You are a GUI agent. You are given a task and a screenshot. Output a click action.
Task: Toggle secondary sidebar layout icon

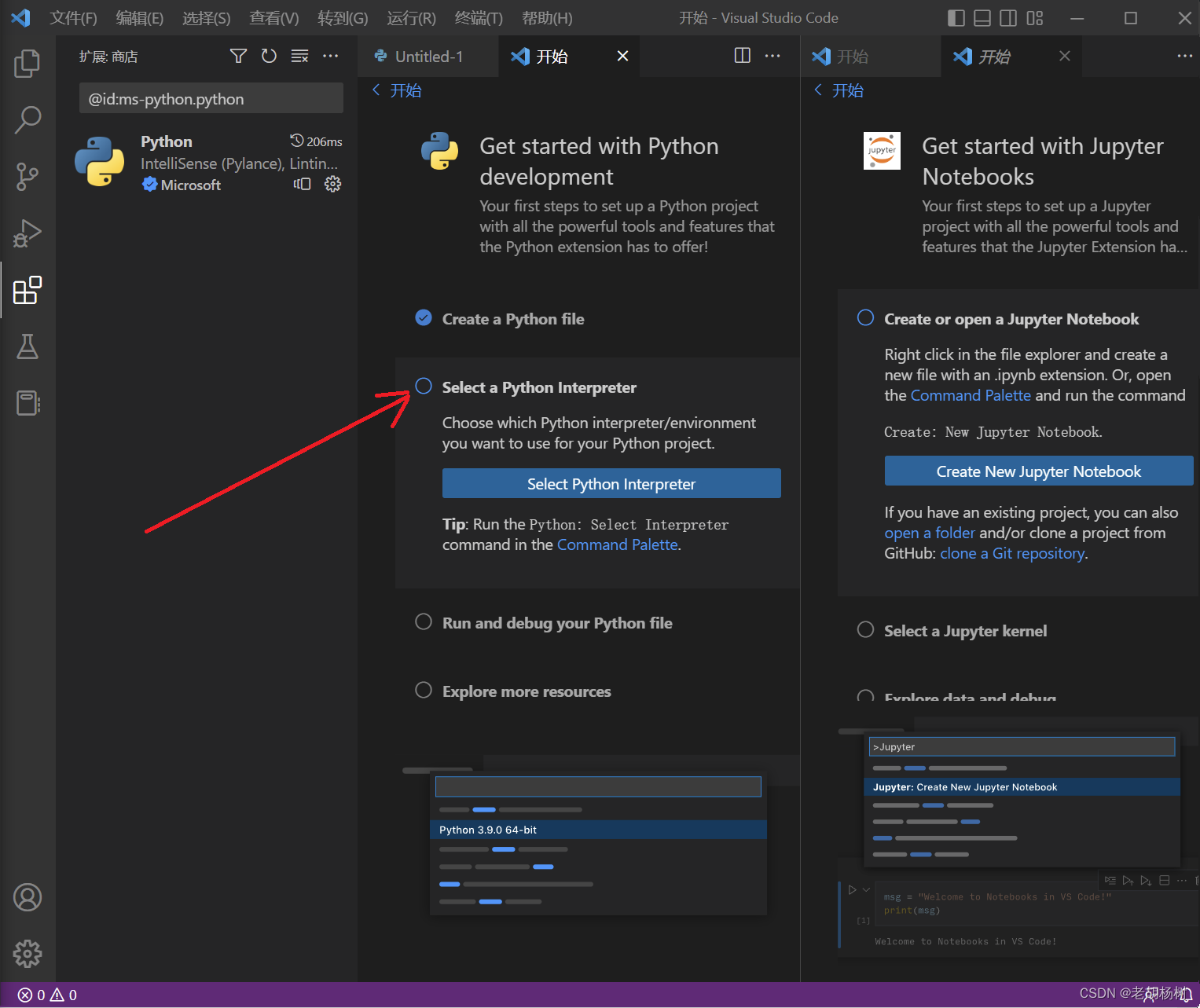click(1008, 18)
